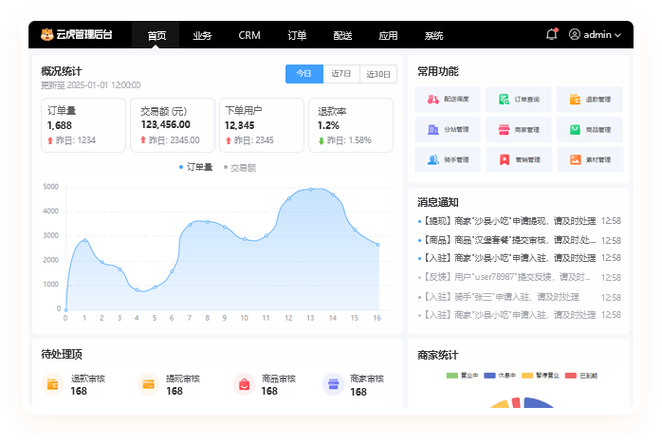Toggle the 交易额 series in chart legend
Viewport: 662px width, 444px height.
click(240, 168)
